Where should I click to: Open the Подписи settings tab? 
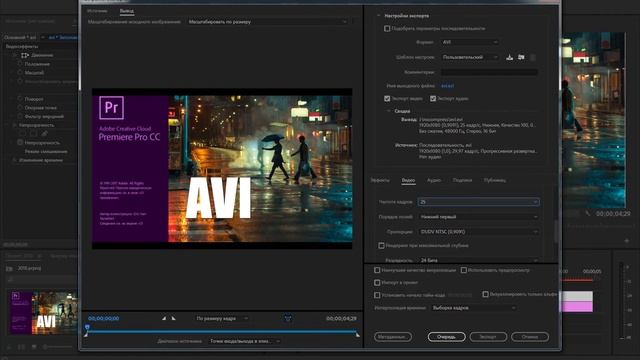[462, 180]
